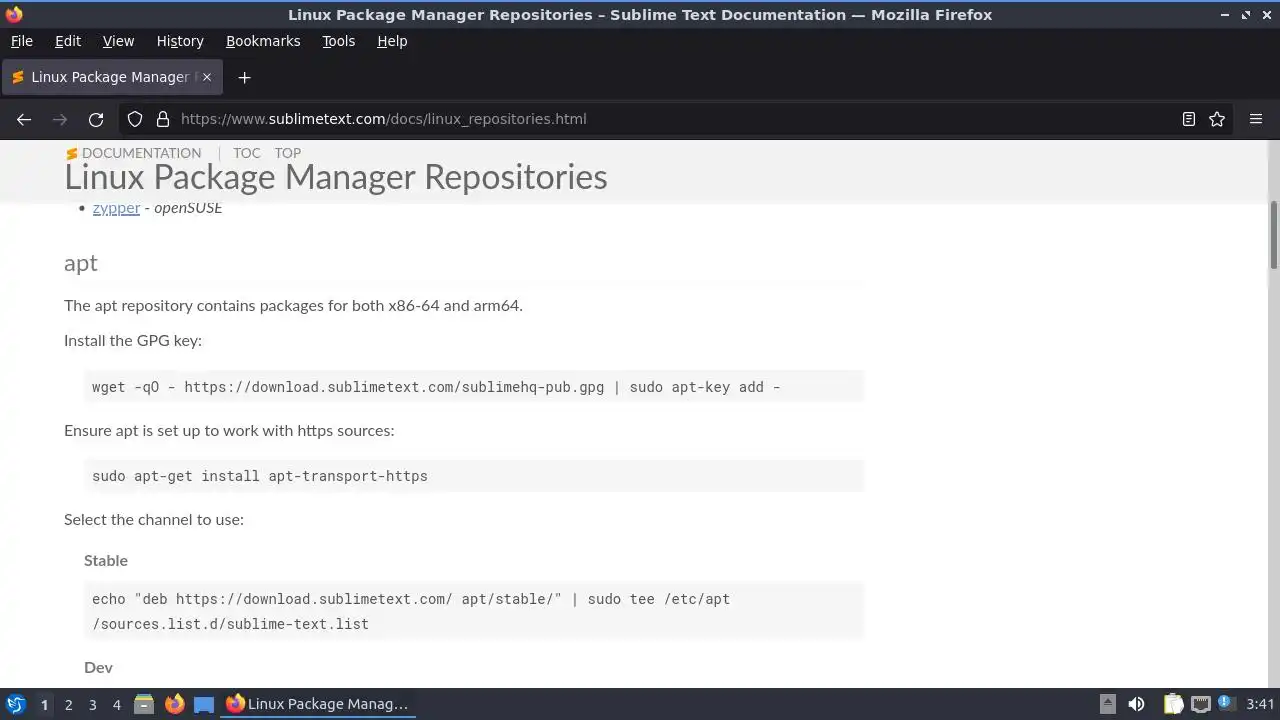Open the Firefox hamburger menu
The height and width of the screenshot is (720, 1280).
tap(1256, 119)
